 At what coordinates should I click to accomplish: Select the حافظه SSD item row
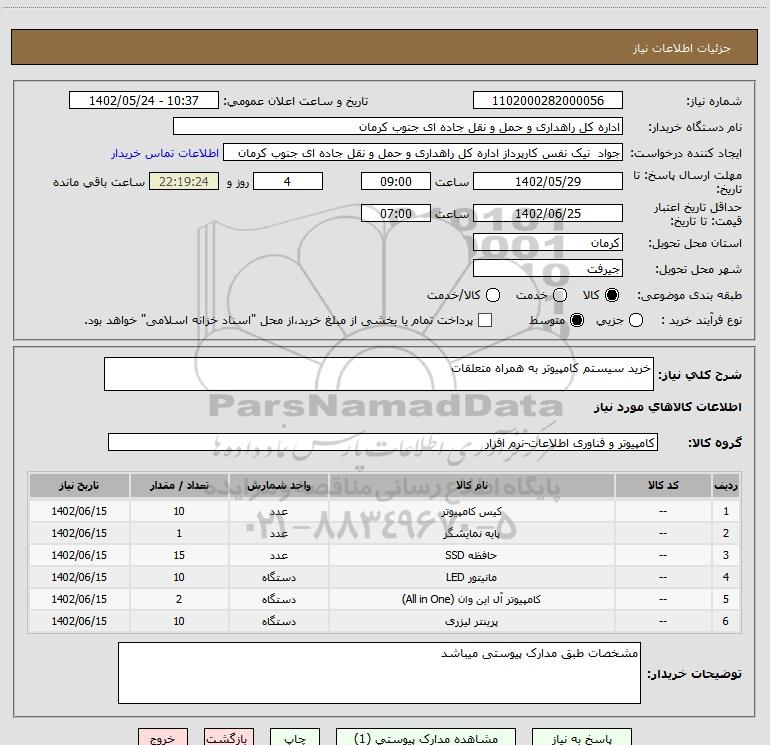click(385, 555)
